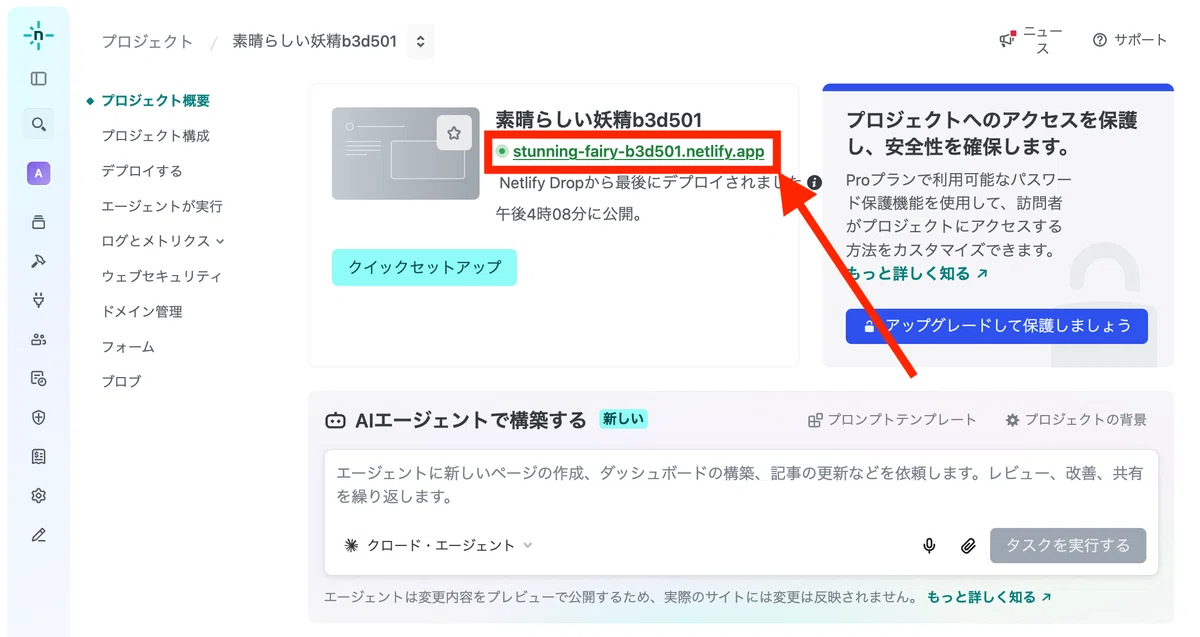
Task: Click the purple A team avatar
Action: click(x=38, y=173)
